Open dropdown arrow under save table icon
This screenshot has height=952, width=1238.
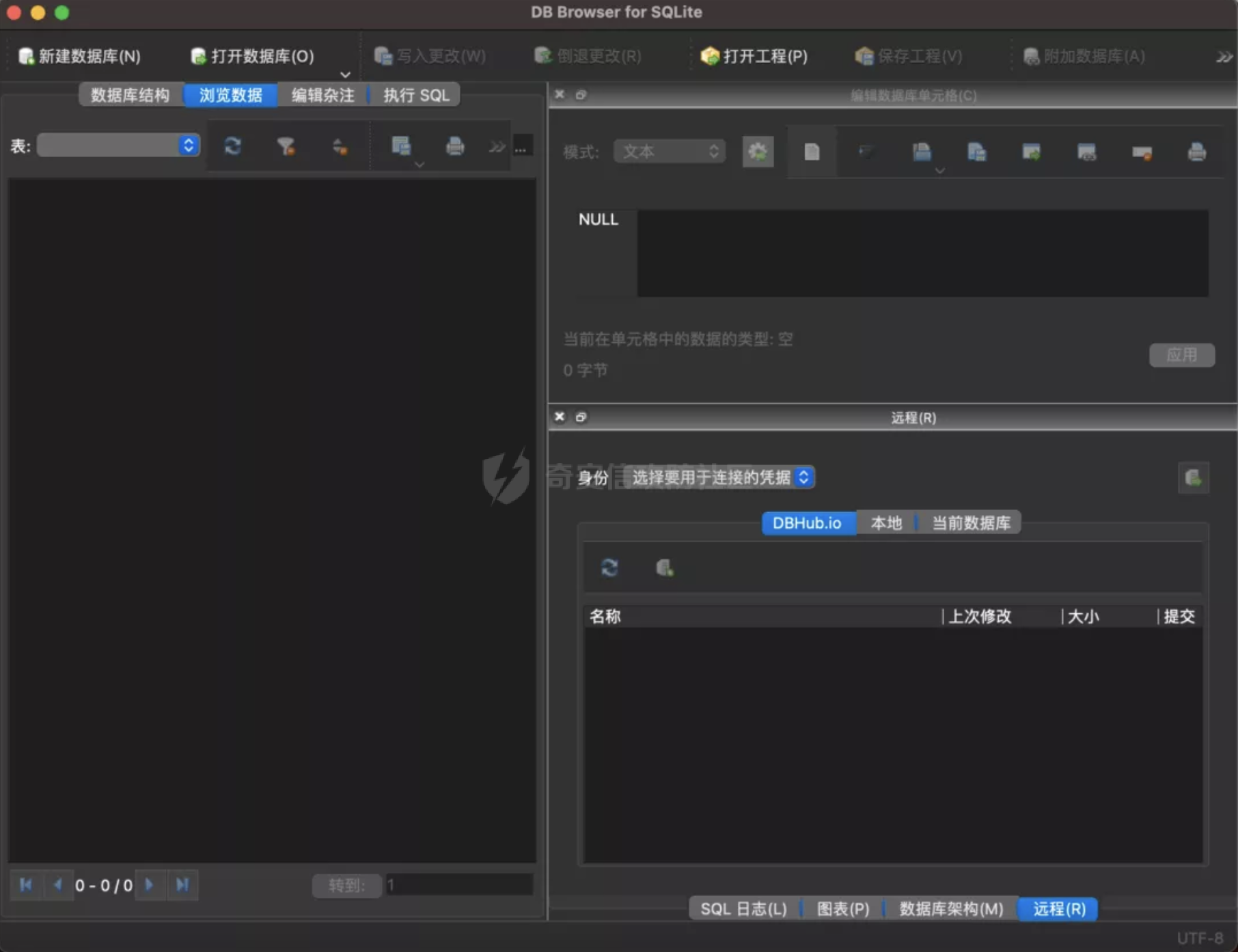tap(419, 165)
